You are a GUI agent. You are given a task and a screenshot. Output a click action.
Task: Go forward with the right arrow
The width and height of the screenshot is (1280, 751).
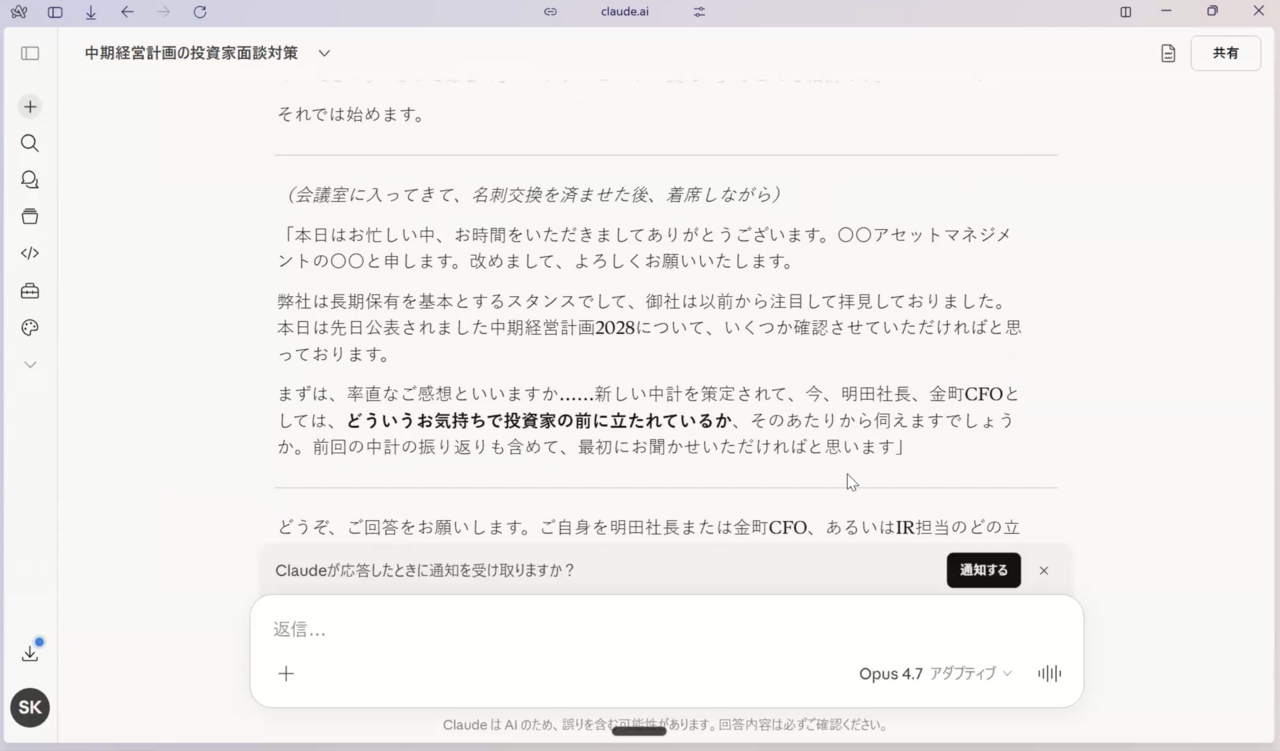pyautogui.click(x=164, y=12)
